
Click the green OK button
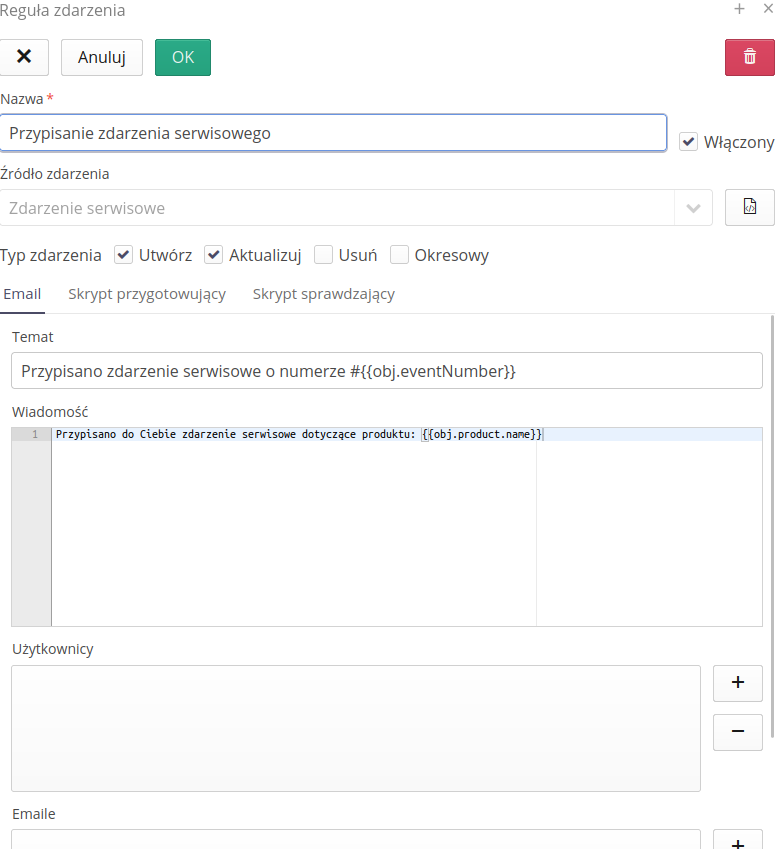[x=183, y=57]
